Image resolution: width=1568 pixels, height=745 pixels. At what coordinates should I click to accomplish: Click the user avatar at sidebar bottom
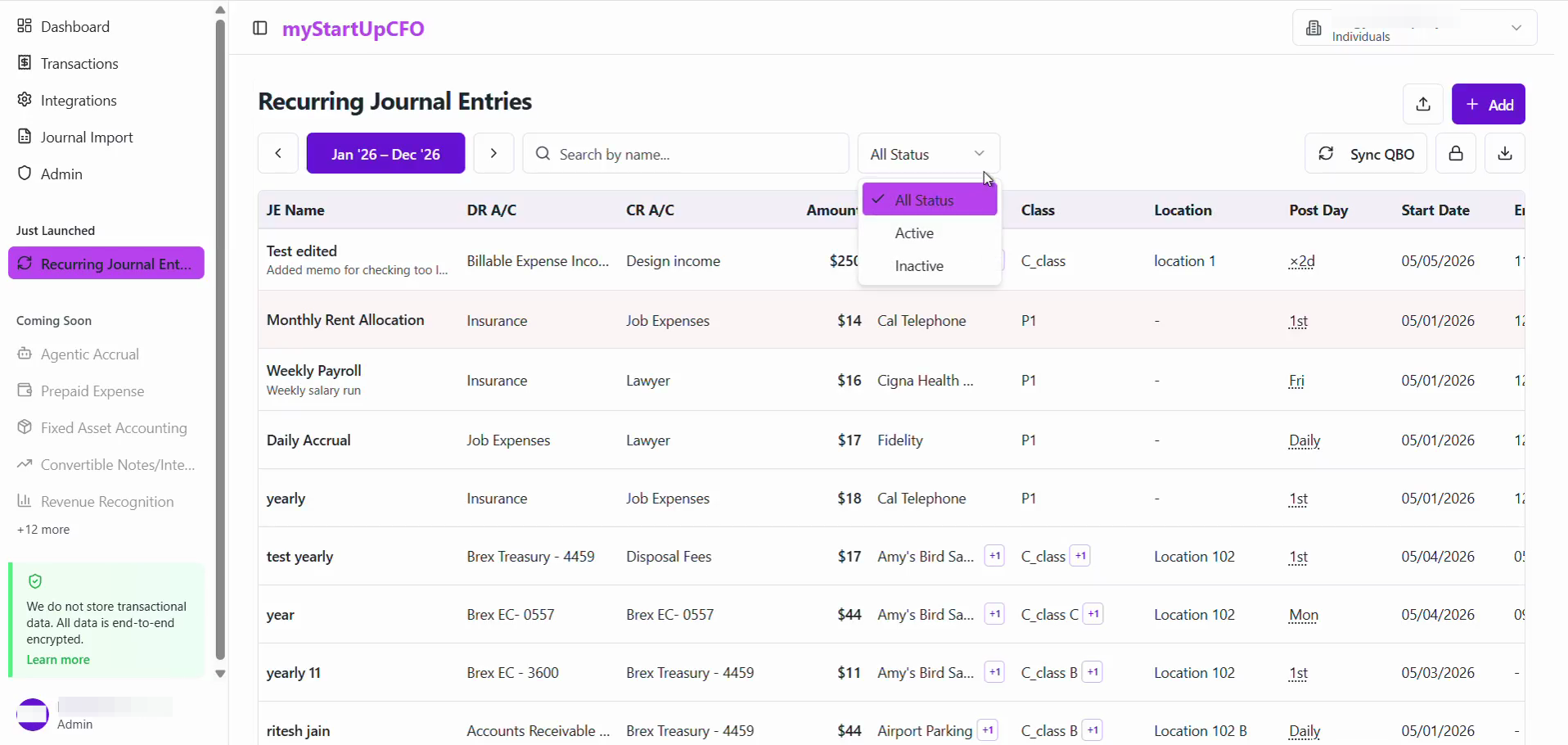[x=33, y=715]
